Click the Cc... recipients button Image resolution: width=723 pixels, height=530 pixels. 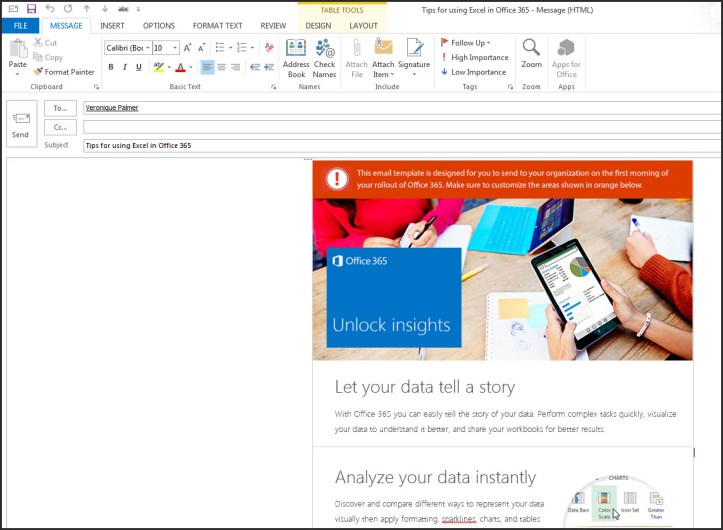[x=60, y=127]
